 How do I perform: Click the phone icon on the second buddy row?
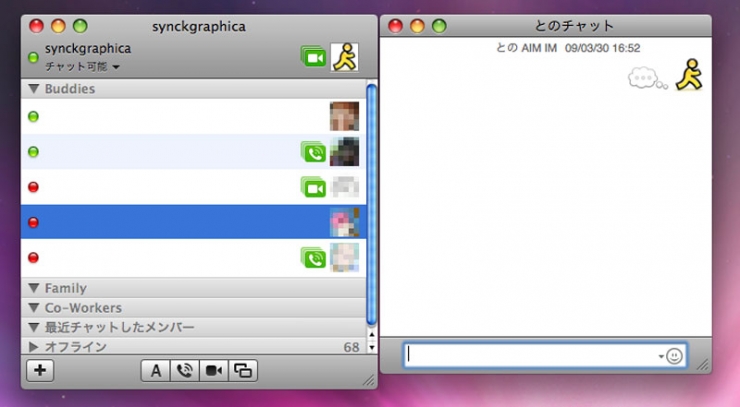tap(313, 152)
